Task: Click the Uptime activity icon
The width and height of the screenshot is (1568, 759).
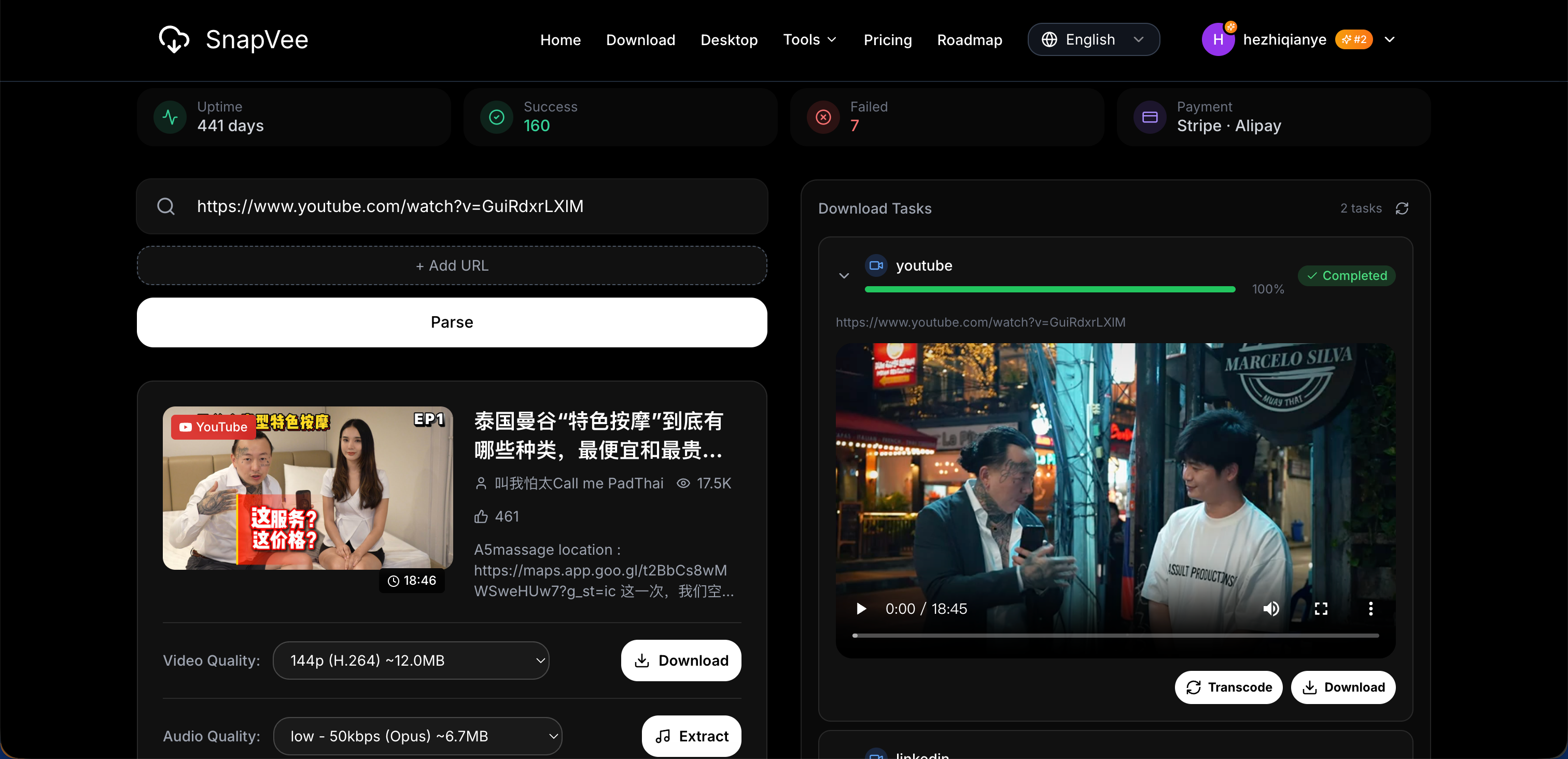Action: pos(170,117)
